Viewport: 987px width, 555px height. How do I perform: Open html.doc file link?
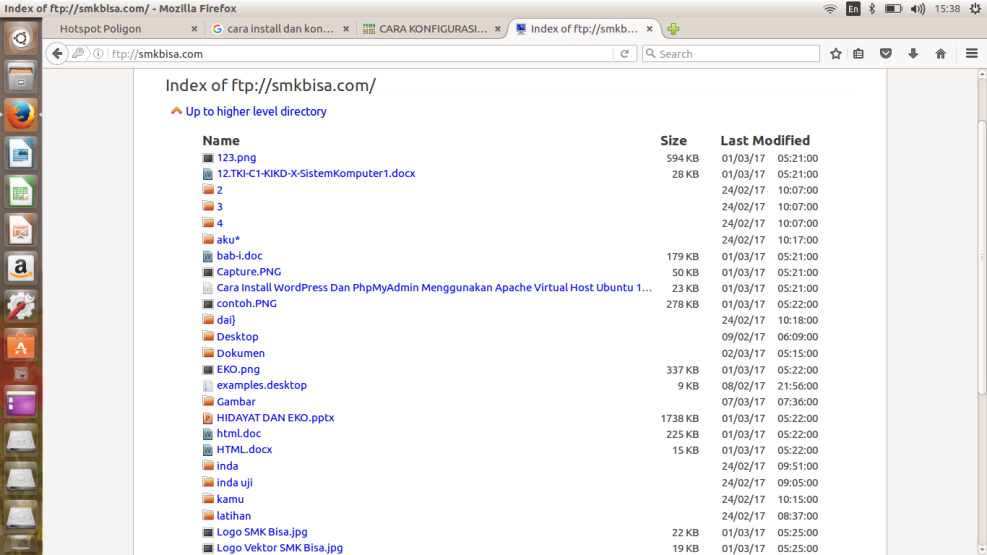coord(239,434)
